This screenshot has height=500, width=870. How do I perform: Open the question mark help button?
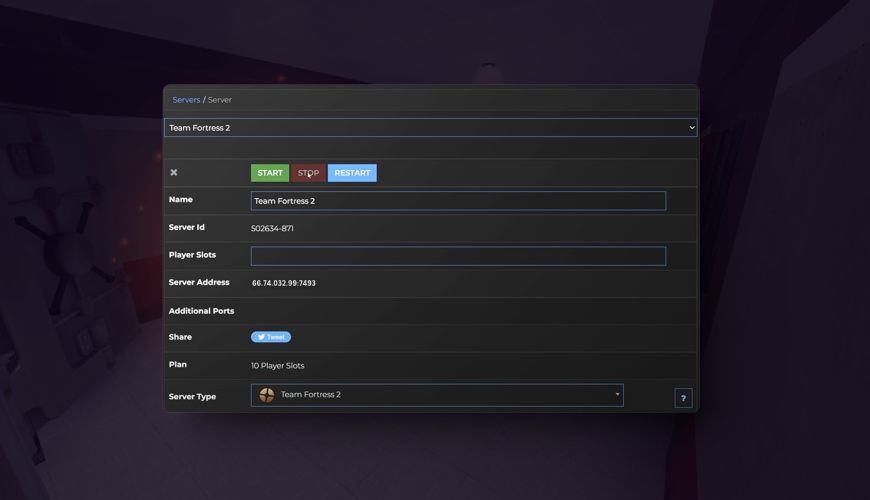pos(683,398)
